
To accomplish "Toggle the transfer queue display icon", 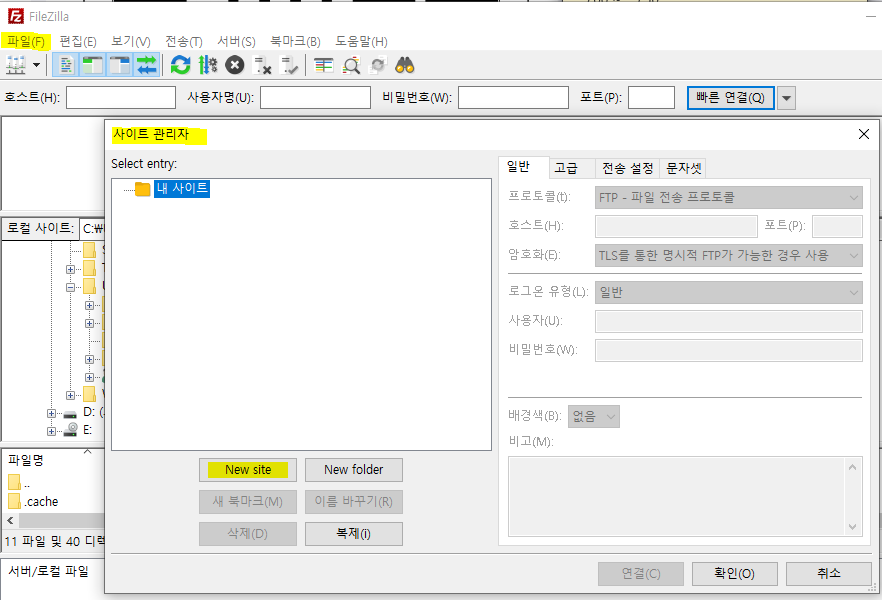I will 147,65.
